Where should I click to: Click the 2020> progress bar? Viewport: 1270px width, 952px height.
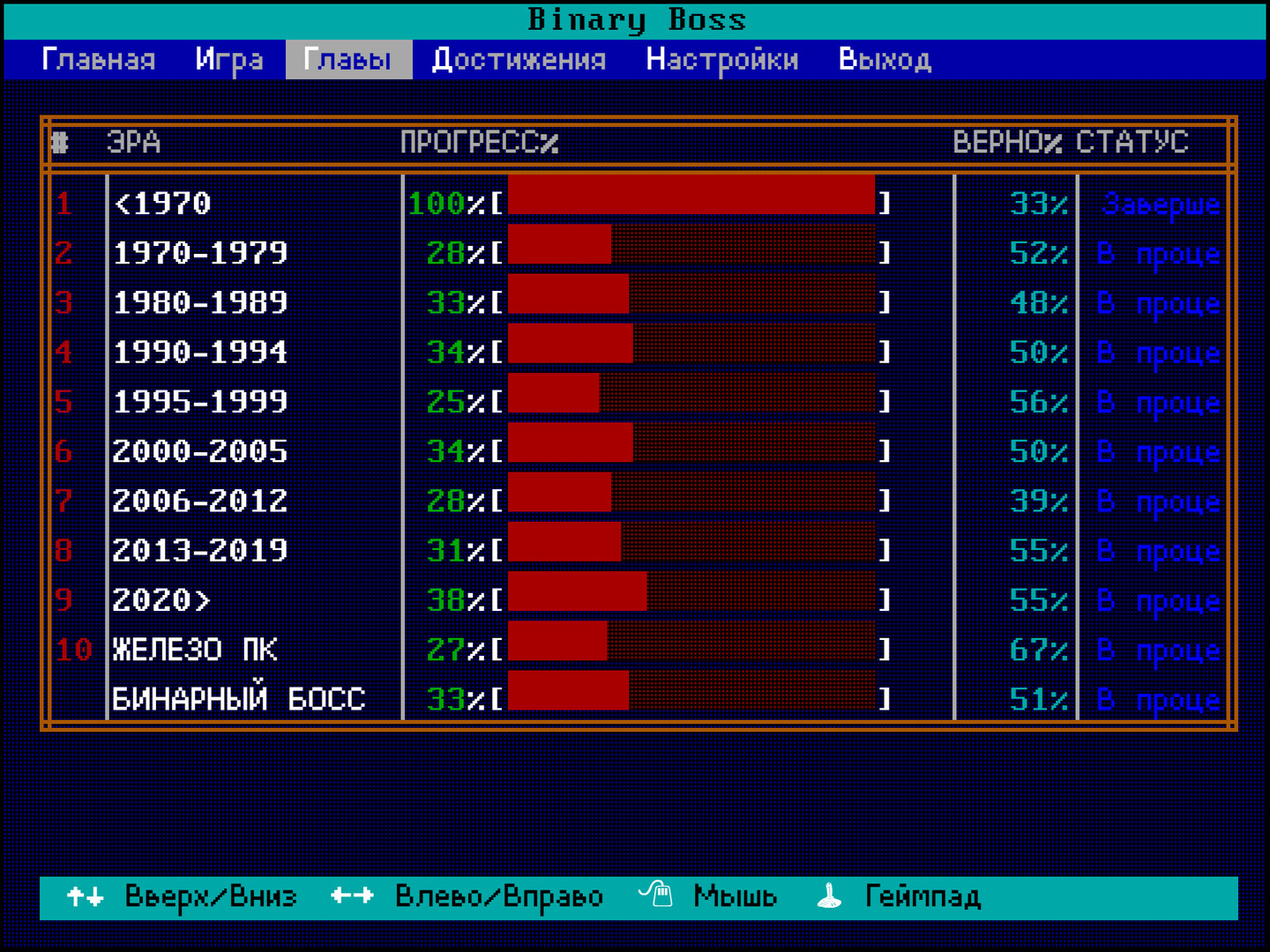[691, 600]
